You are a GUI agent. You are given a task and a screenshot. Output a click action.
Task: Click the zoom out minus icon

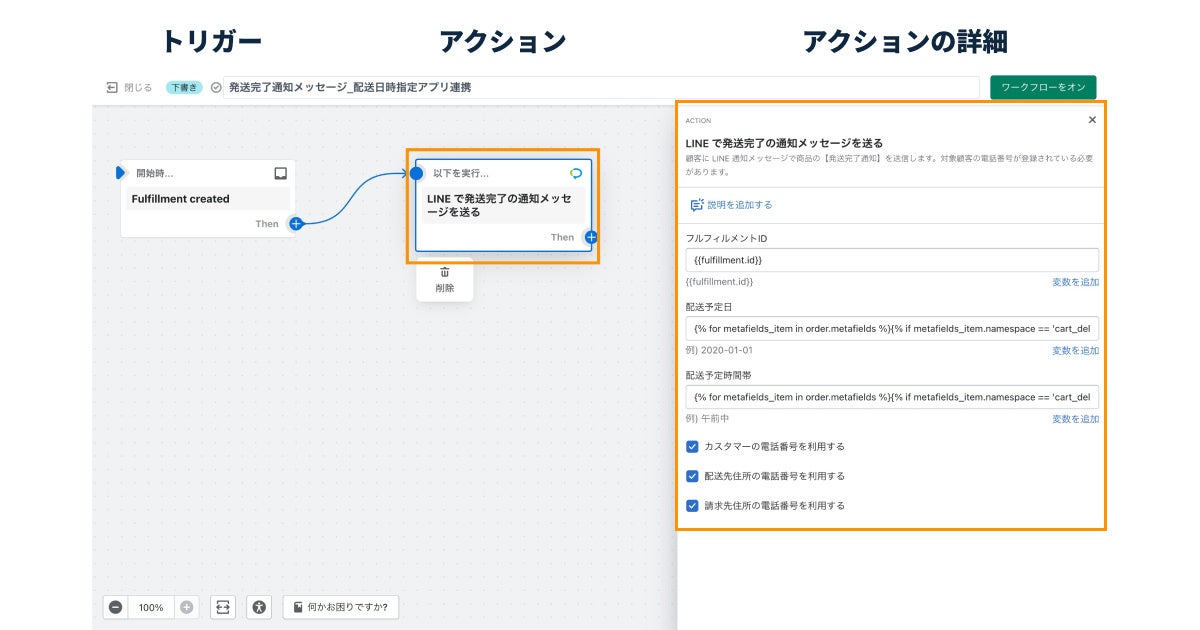pyautogui.click(x=117, y=607)
